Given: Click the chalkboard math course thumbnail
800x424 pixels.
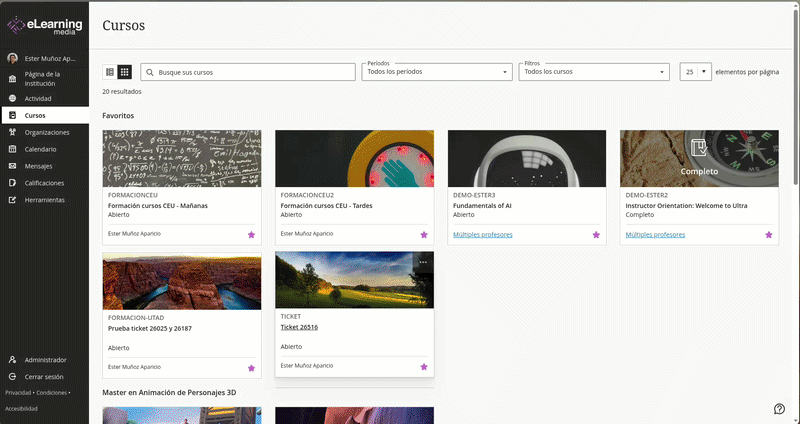Looking at the screenshot, I should click(182, 158).
